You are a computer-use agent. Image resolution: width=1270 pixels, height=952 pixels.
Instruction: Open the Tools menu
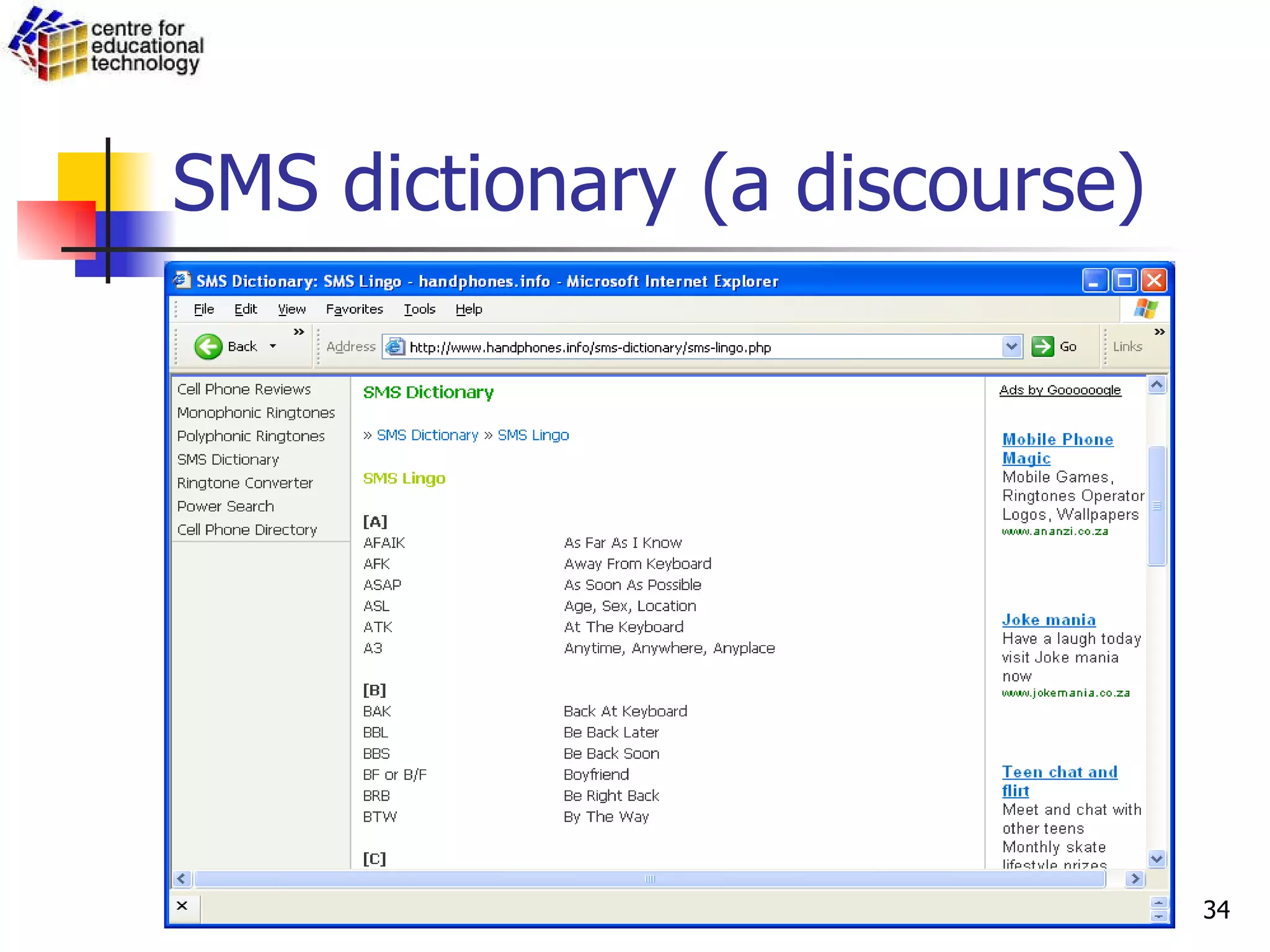coord(420,309)
